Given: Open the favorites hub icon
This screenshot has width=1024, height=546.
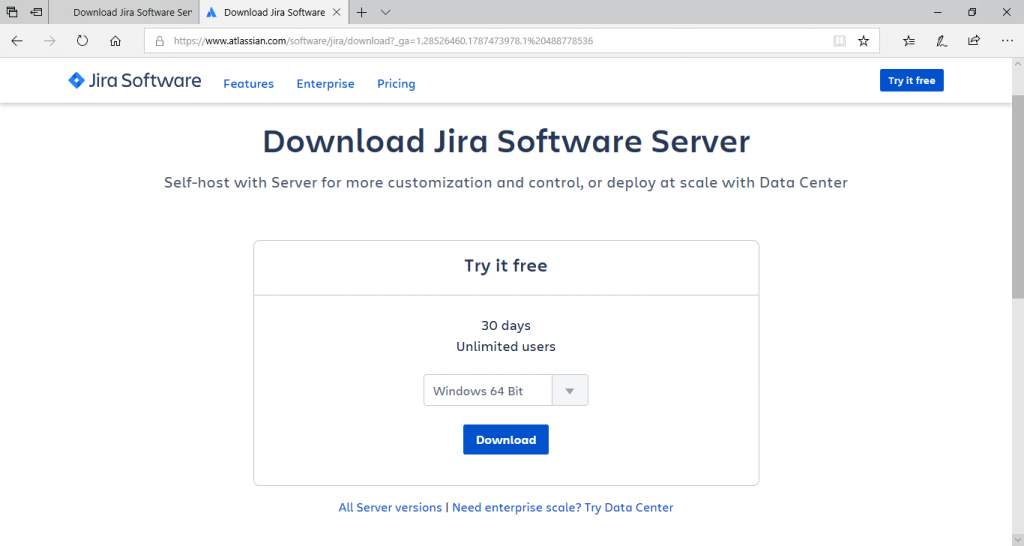Looking at the screenshot, I should point(908,40).
